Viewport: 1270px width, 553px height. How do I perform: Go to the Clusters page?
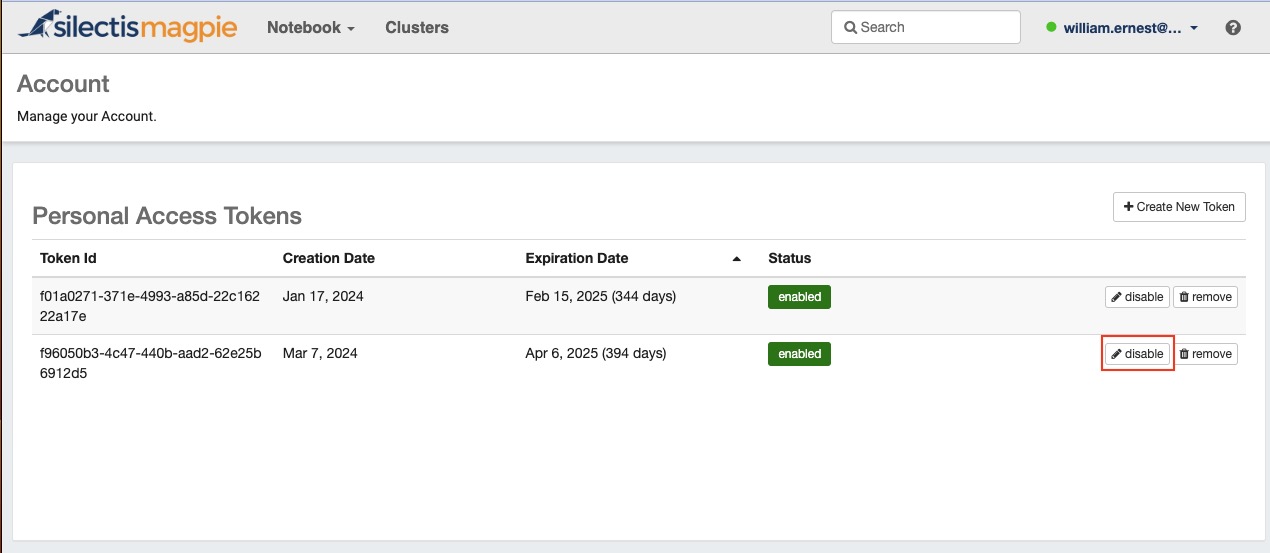[417, 28]
